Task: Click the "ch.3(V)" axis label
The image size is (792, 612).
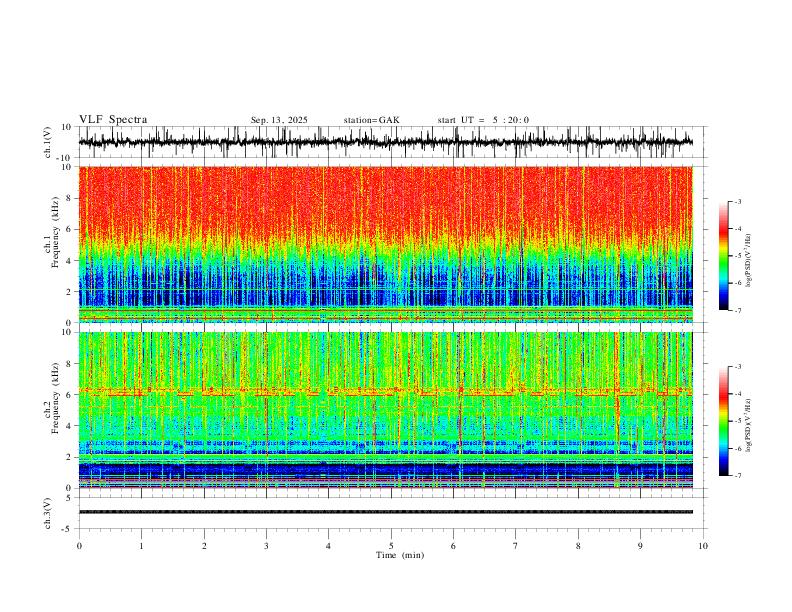Action: 48,514
